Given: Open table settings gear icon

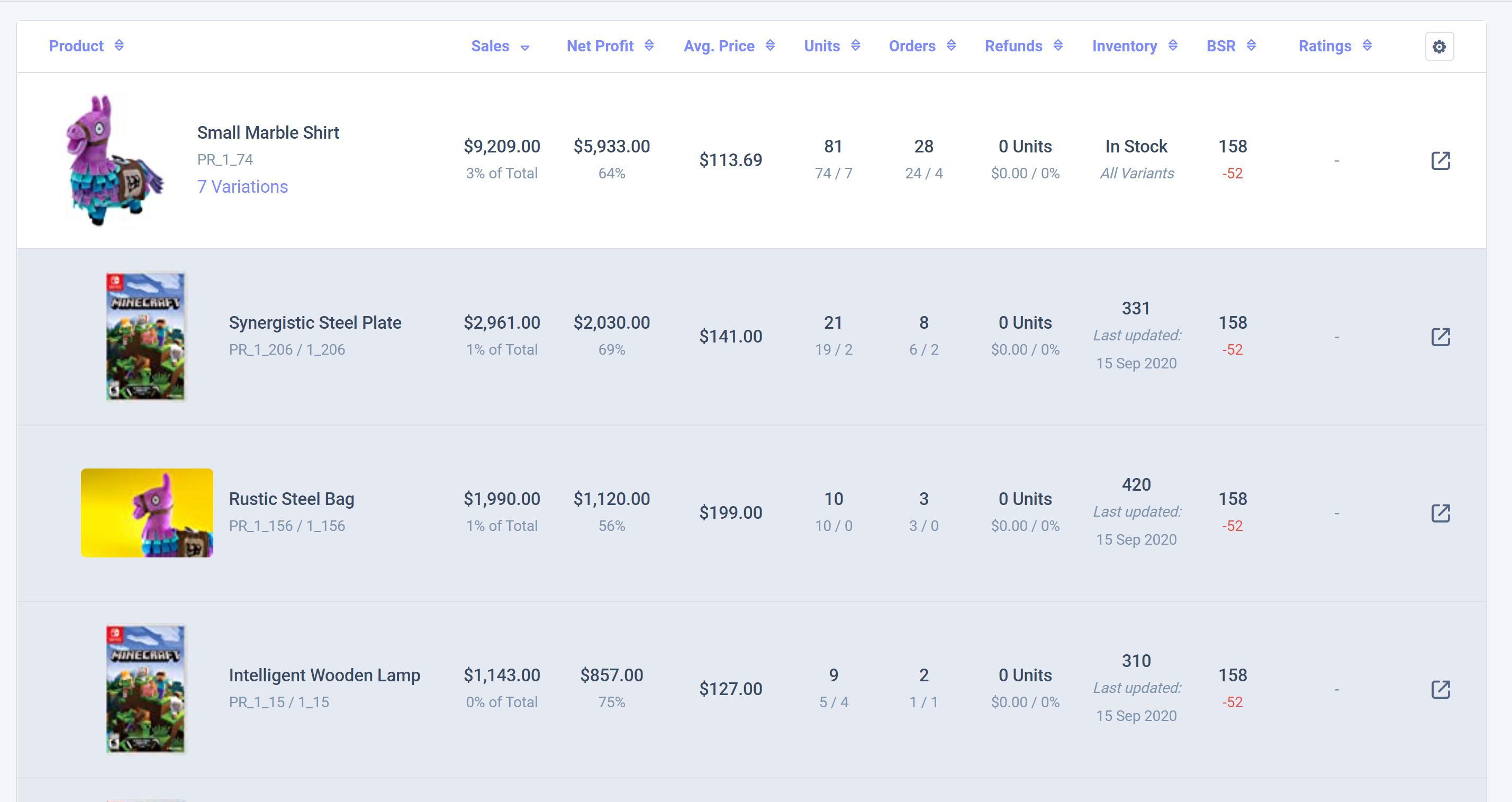Looking at the screenshot, I should [x=1438, y=47].
